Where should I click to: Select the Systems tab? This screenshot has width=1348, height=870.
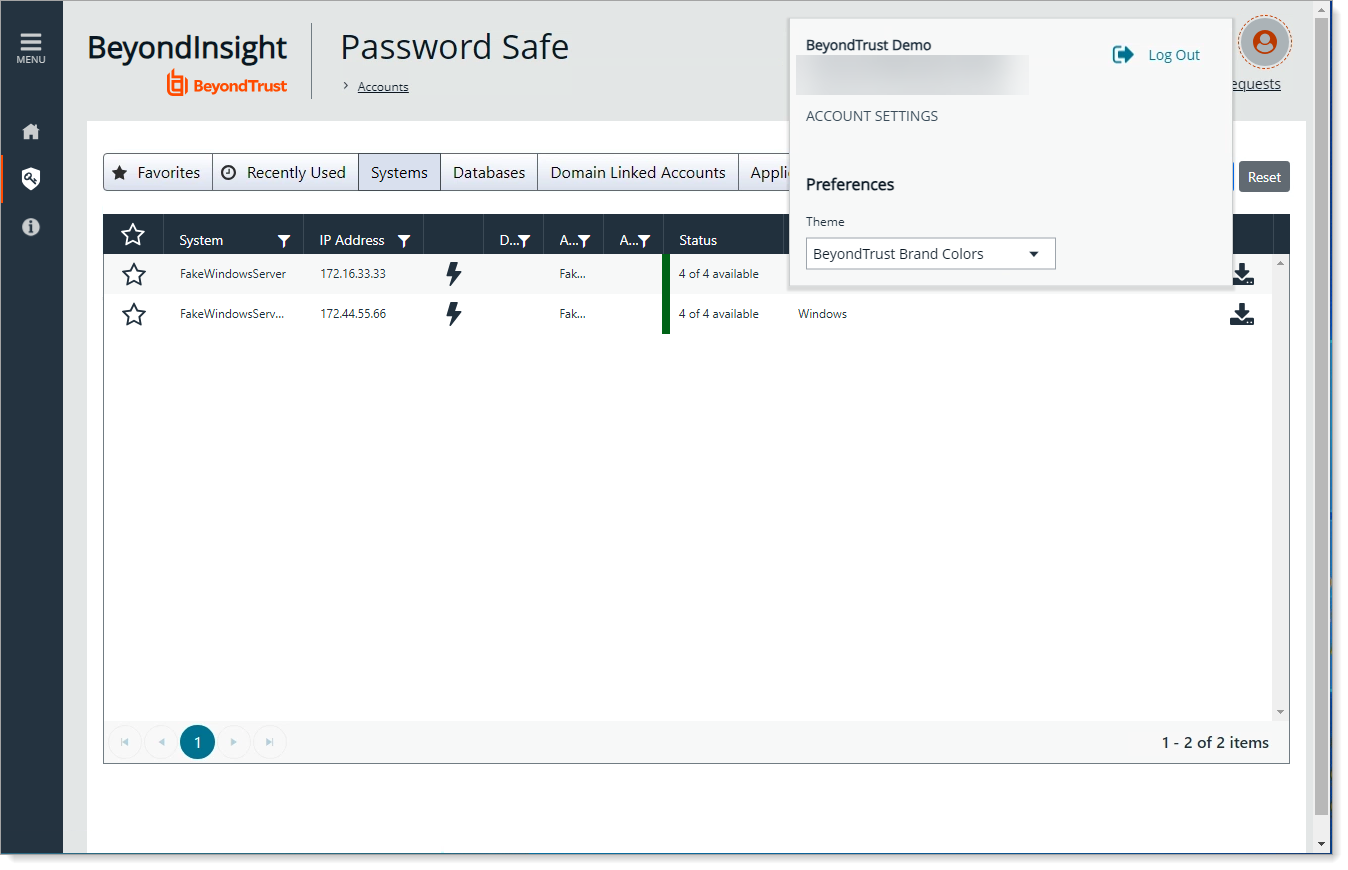(399, 172)
